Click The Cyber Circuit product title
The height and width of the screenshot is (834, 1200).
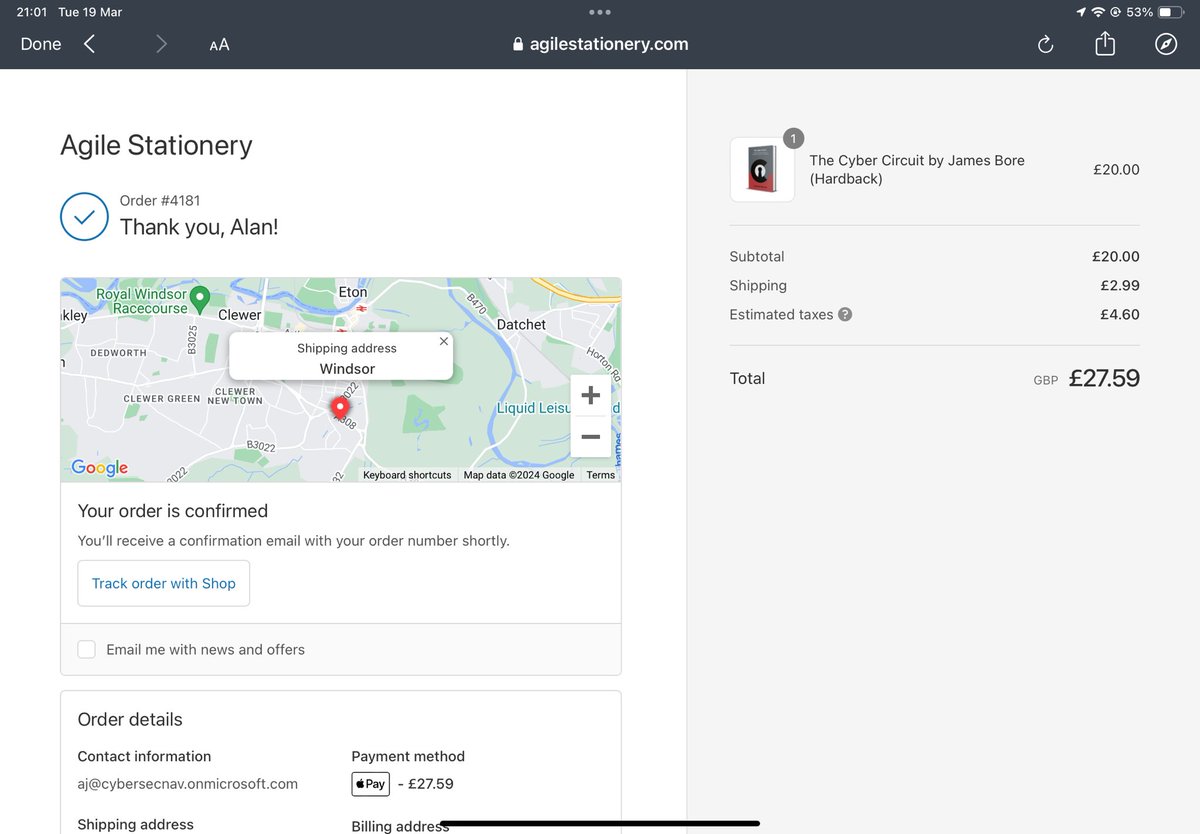point(917,170)
